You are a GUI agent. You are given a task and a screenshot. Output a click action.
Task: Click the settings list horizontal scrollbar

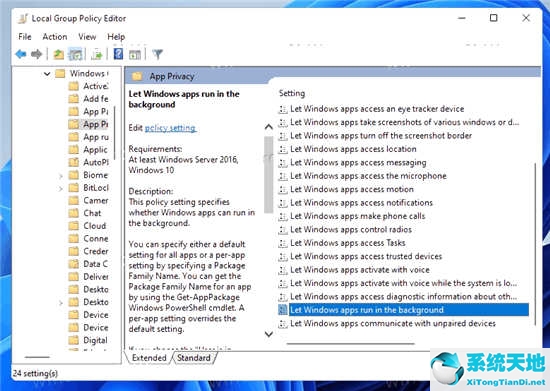coord(350,344)
